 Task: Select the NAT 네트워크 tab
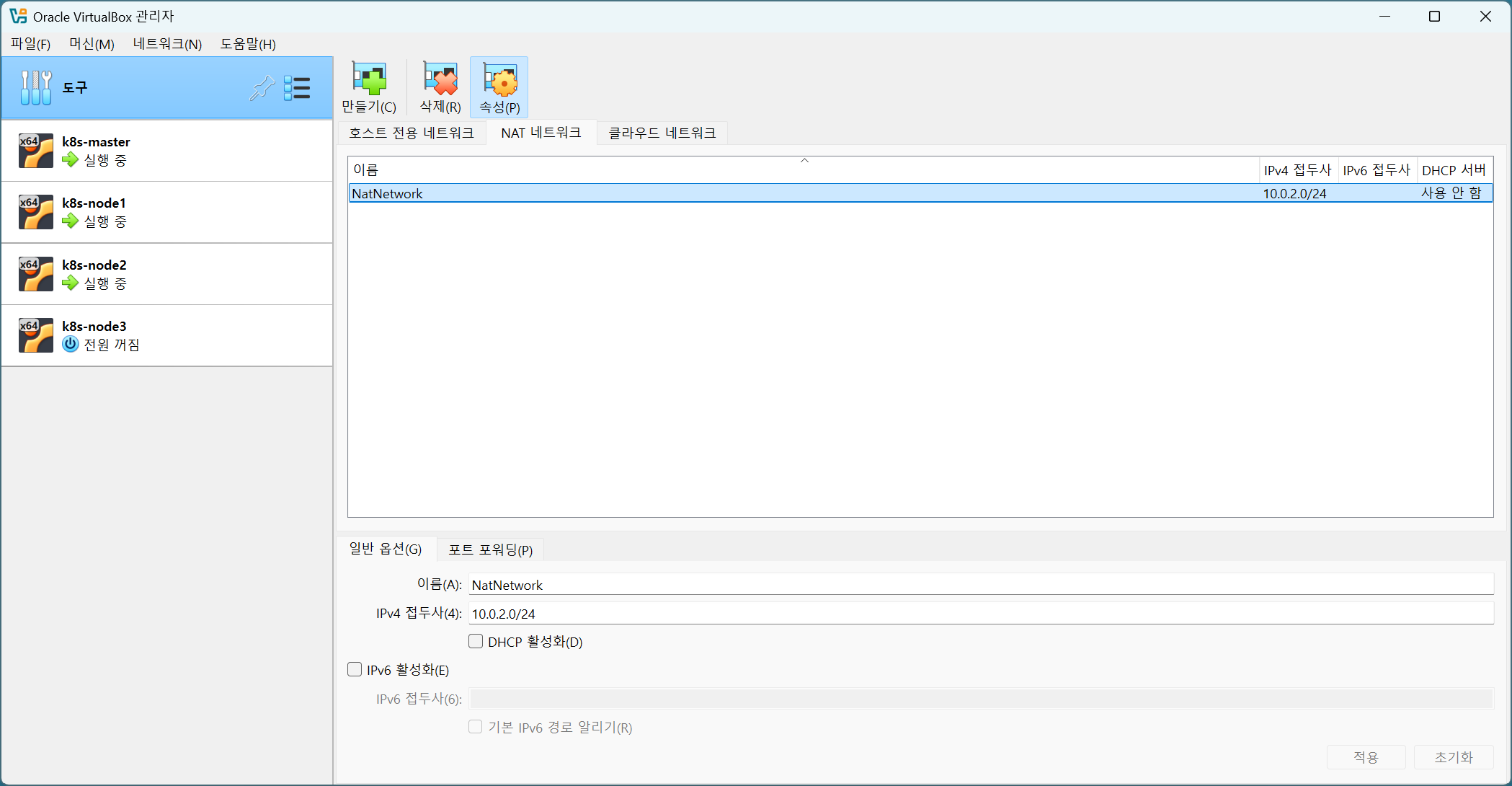point(541,133)
